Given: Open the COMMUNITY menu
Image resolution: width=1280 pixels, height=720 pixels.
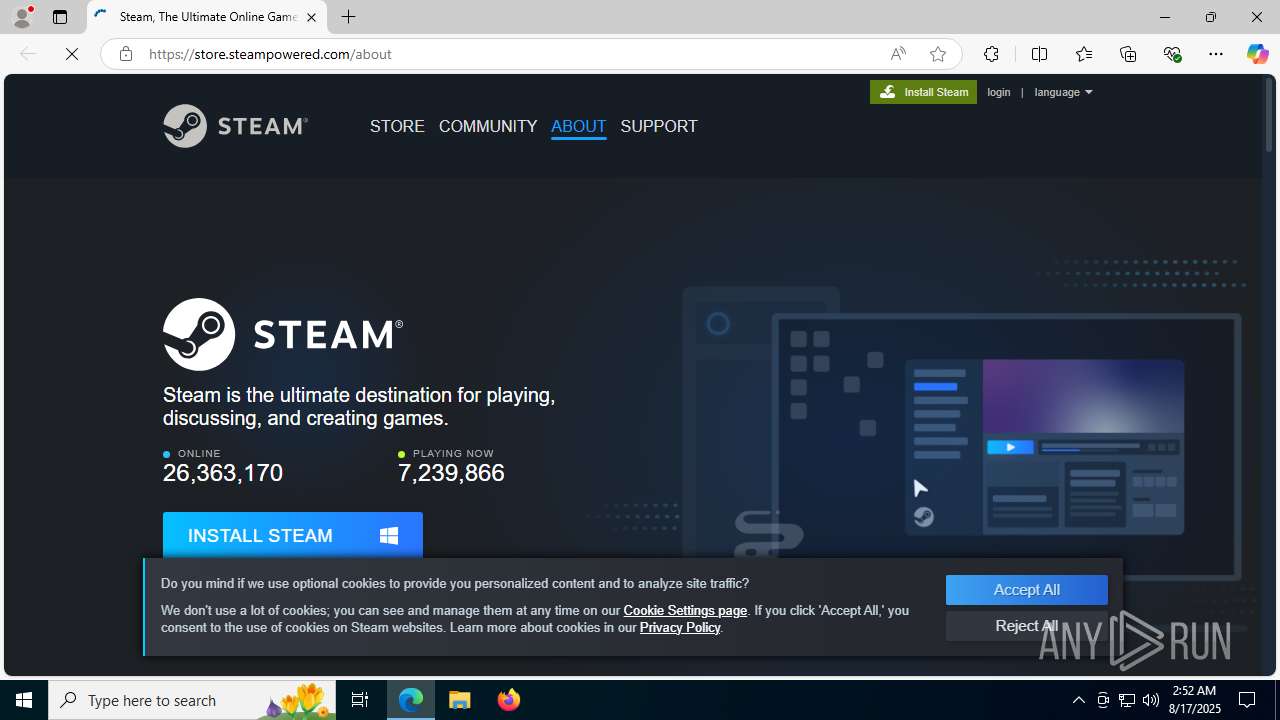Looking at the screenshot, I should tap(488, 126).
